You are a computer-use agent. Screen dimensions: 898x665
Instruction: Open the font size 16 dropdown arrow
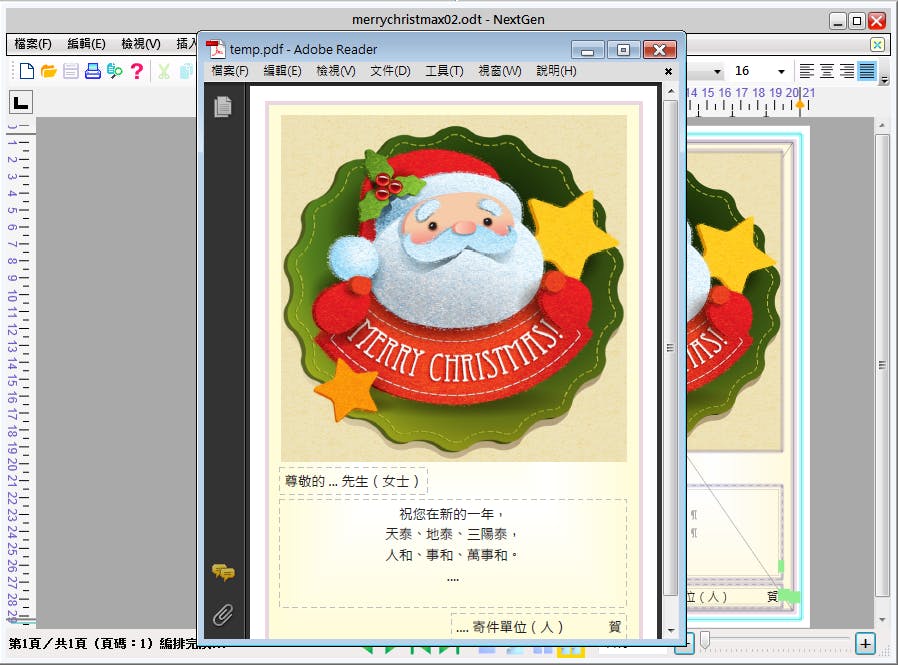(781, 72)
